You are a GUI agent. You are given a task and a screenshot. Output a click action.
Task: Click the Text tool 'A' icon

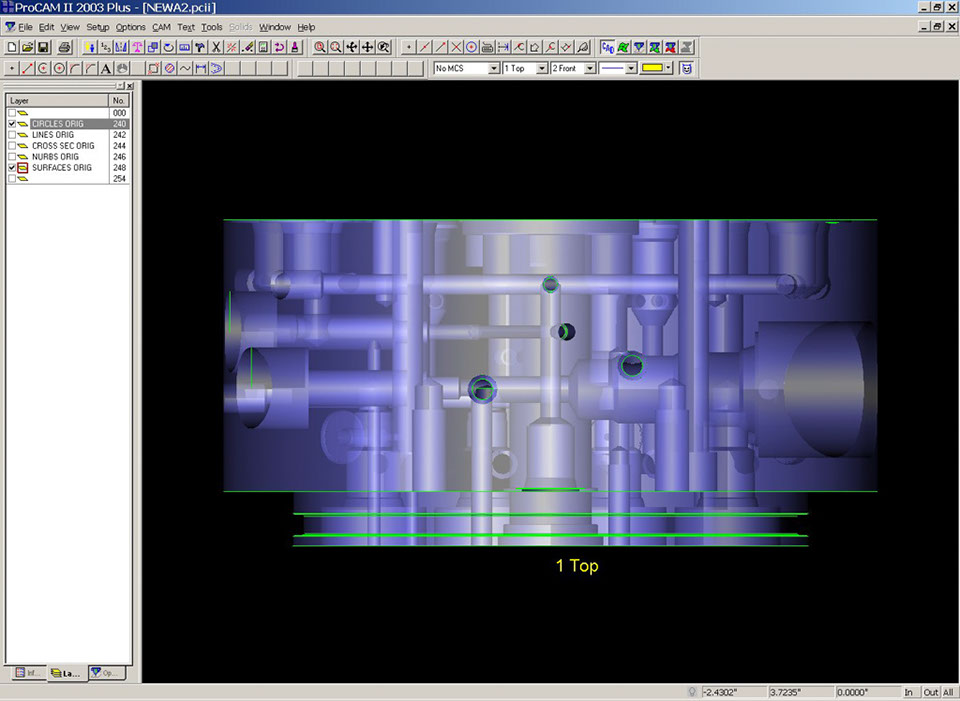point(106,69)
